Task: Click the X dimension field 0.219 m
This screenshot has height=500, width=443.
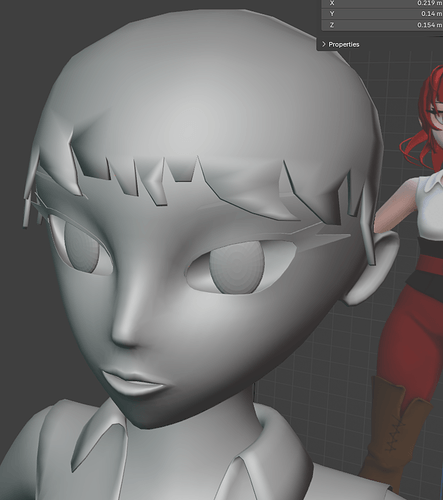Action: [382, 3]
